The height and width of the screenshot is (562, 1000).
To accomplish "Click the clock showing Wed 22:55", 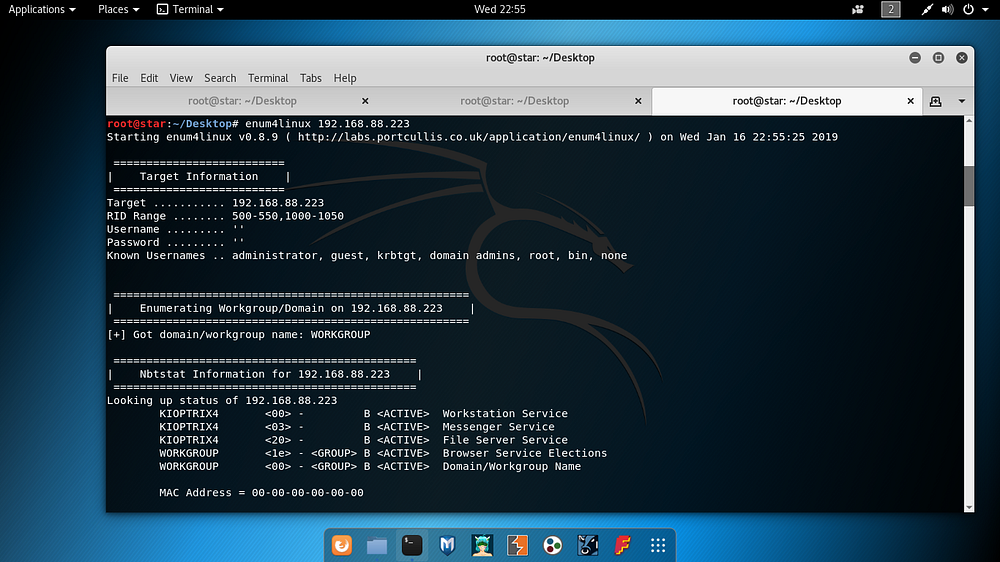I will click(500, 9).
